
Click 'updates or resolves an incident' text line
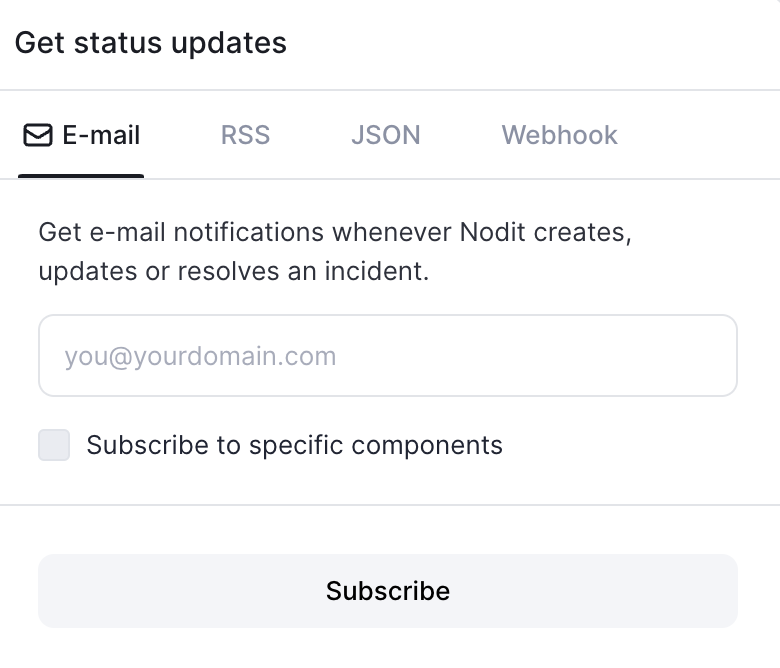[233, 272]
